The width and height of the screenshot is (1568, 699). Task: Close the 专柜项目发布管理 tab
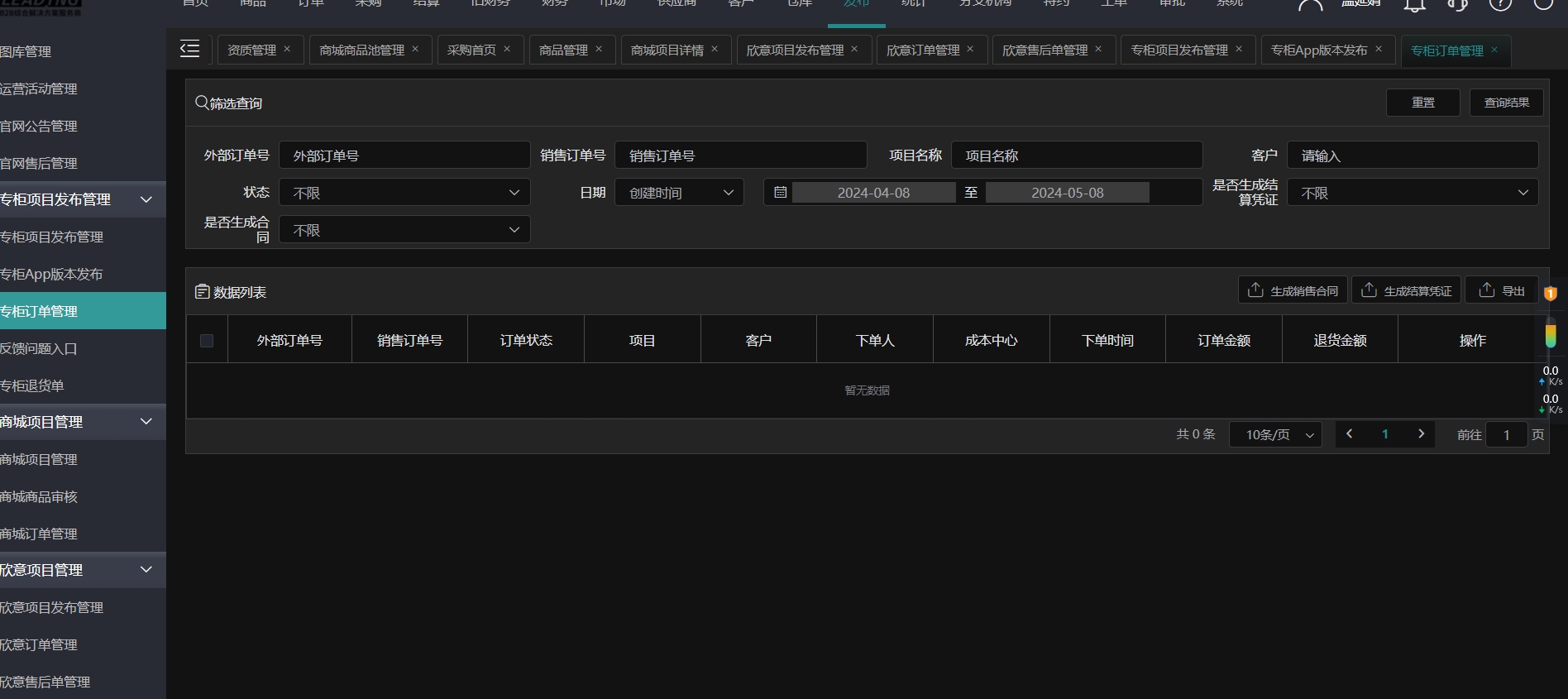click(x=1239, y=50)
